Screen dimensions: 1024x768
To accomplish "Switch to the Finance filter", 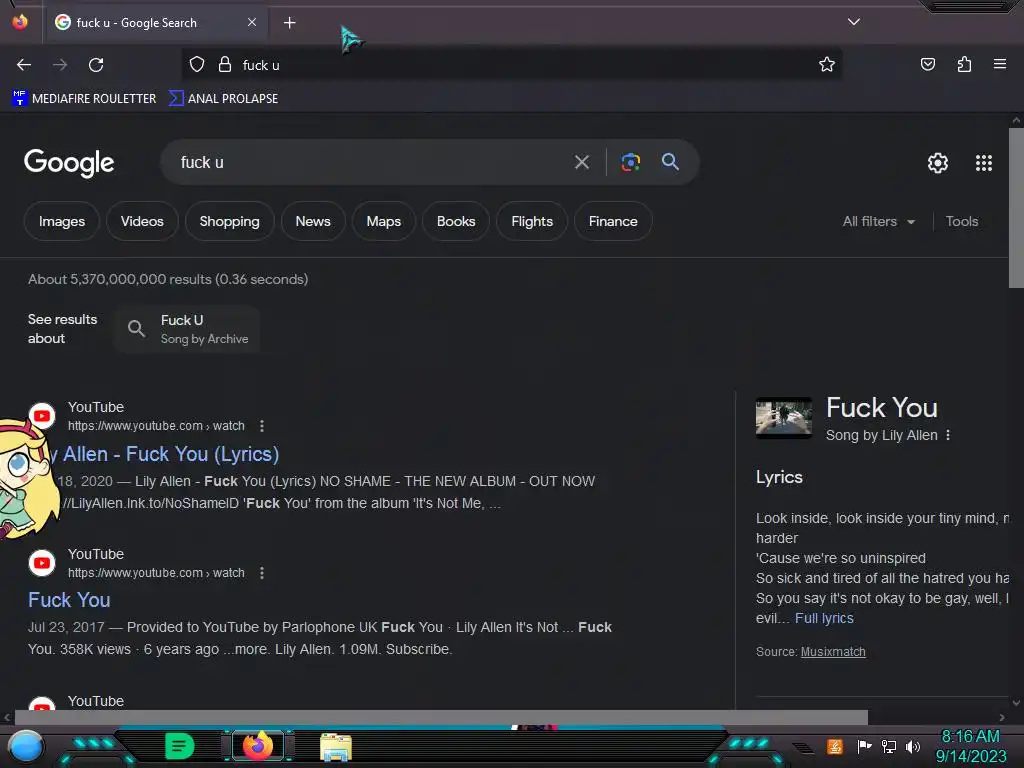I will pyautogui.click(x=613, y=221).
